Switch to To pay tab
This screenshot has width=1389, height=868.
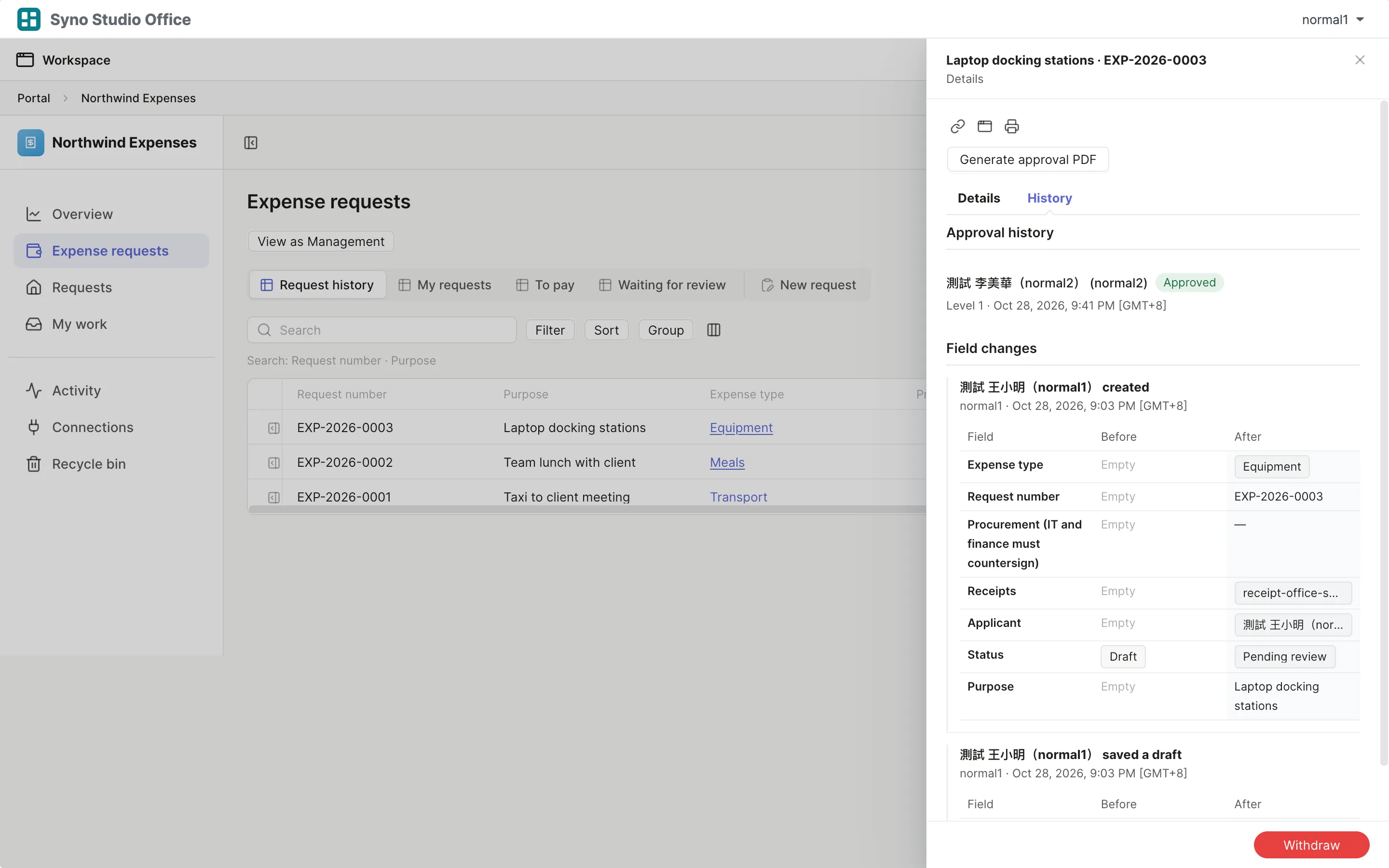click(545, 285)
